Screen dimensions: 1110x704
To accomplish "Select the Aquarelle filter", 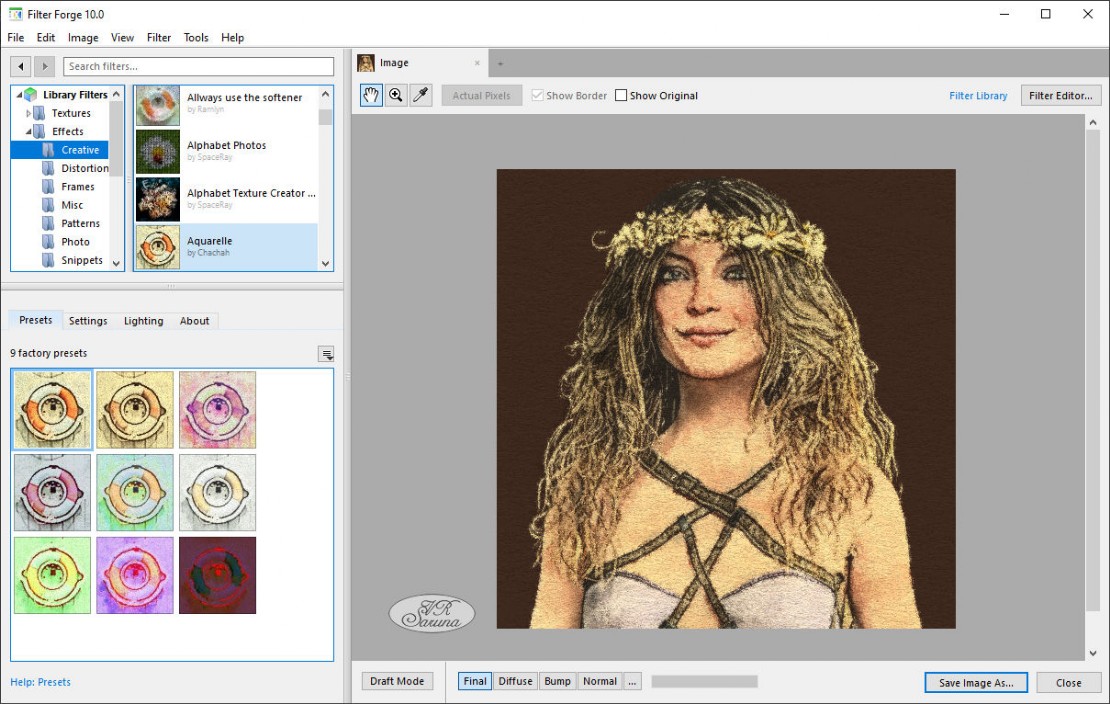I will [226, 246].
